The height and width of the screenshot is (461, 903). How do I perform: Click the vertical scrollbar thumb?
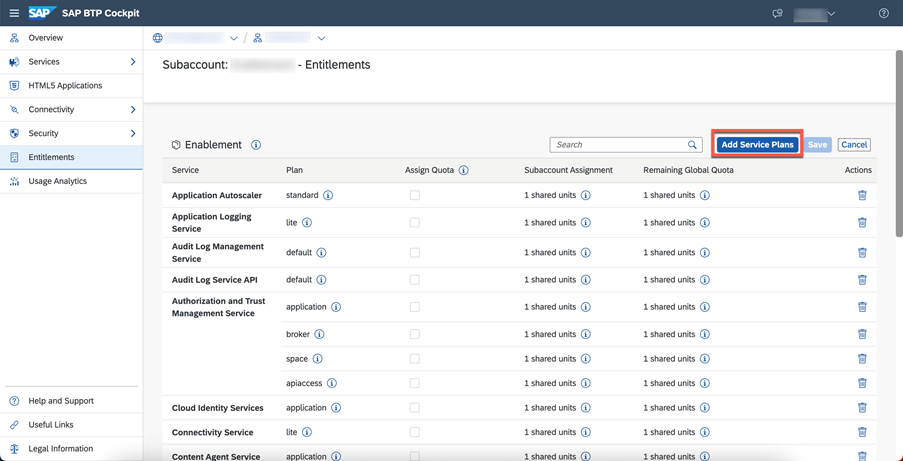[899, 143]
